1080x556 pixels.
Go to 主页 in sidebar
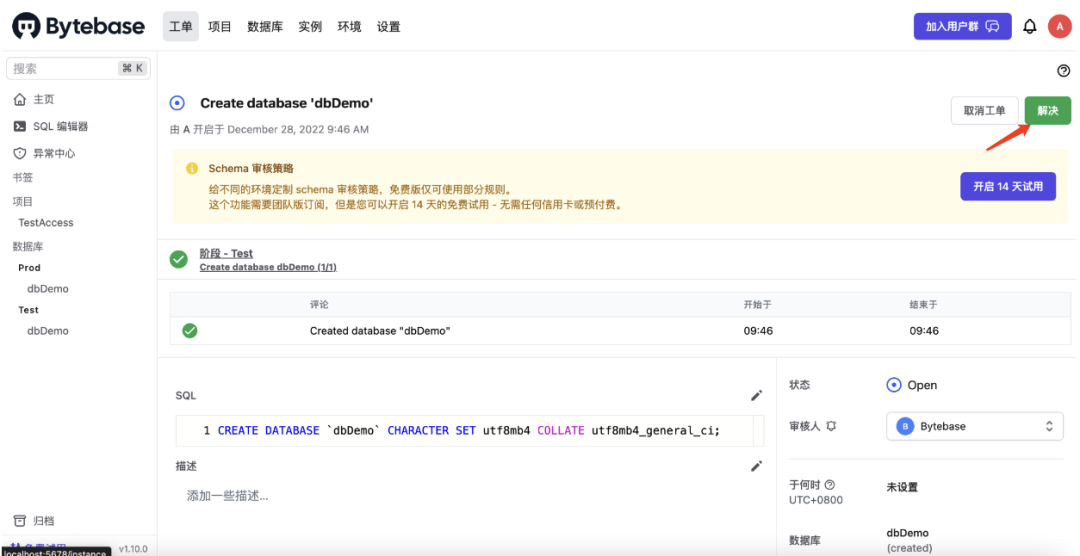pyautogui.click(x=43, y=99)
